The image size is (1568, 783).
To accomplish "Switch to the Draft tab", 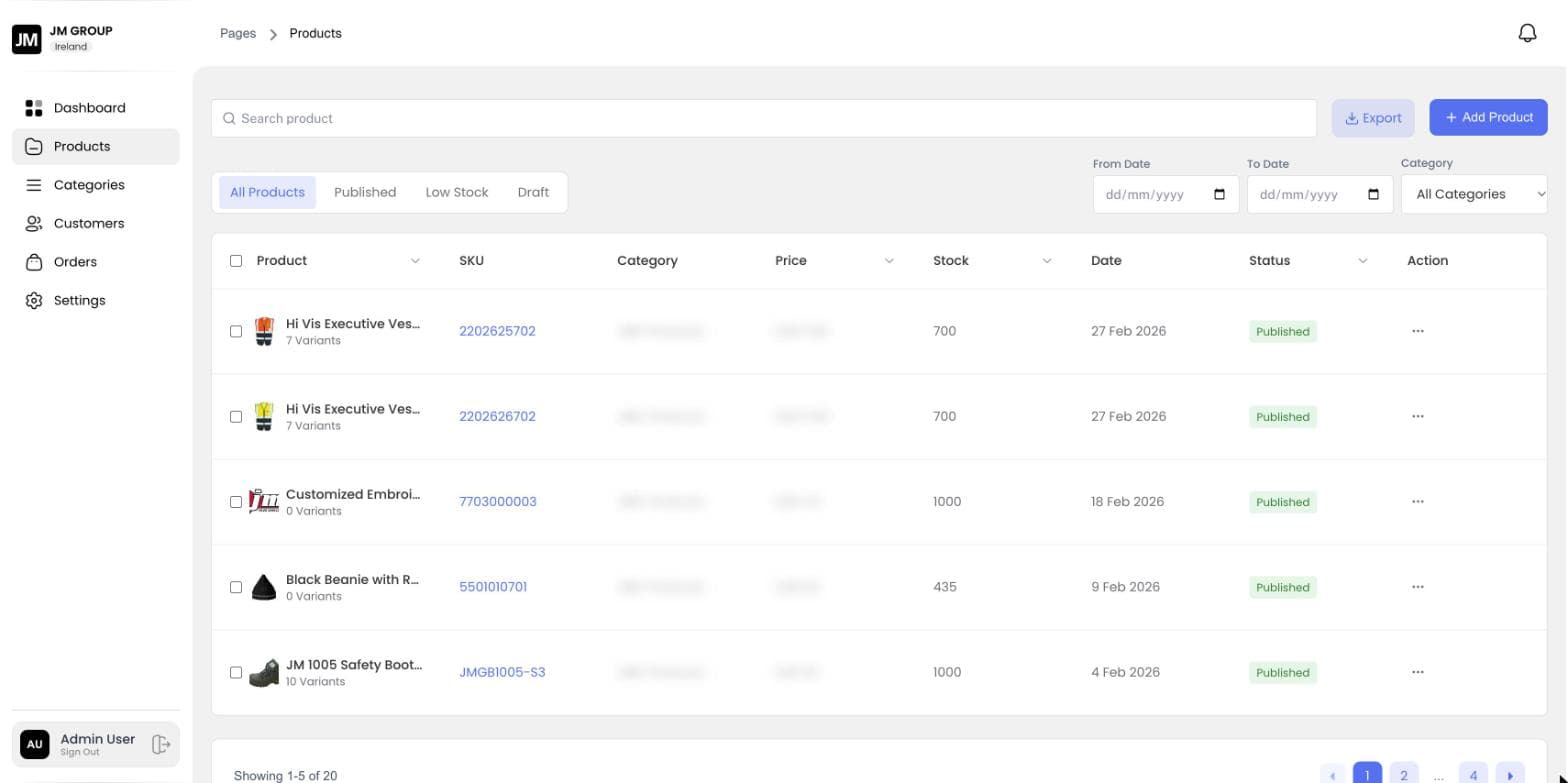I will coord(533,192).
